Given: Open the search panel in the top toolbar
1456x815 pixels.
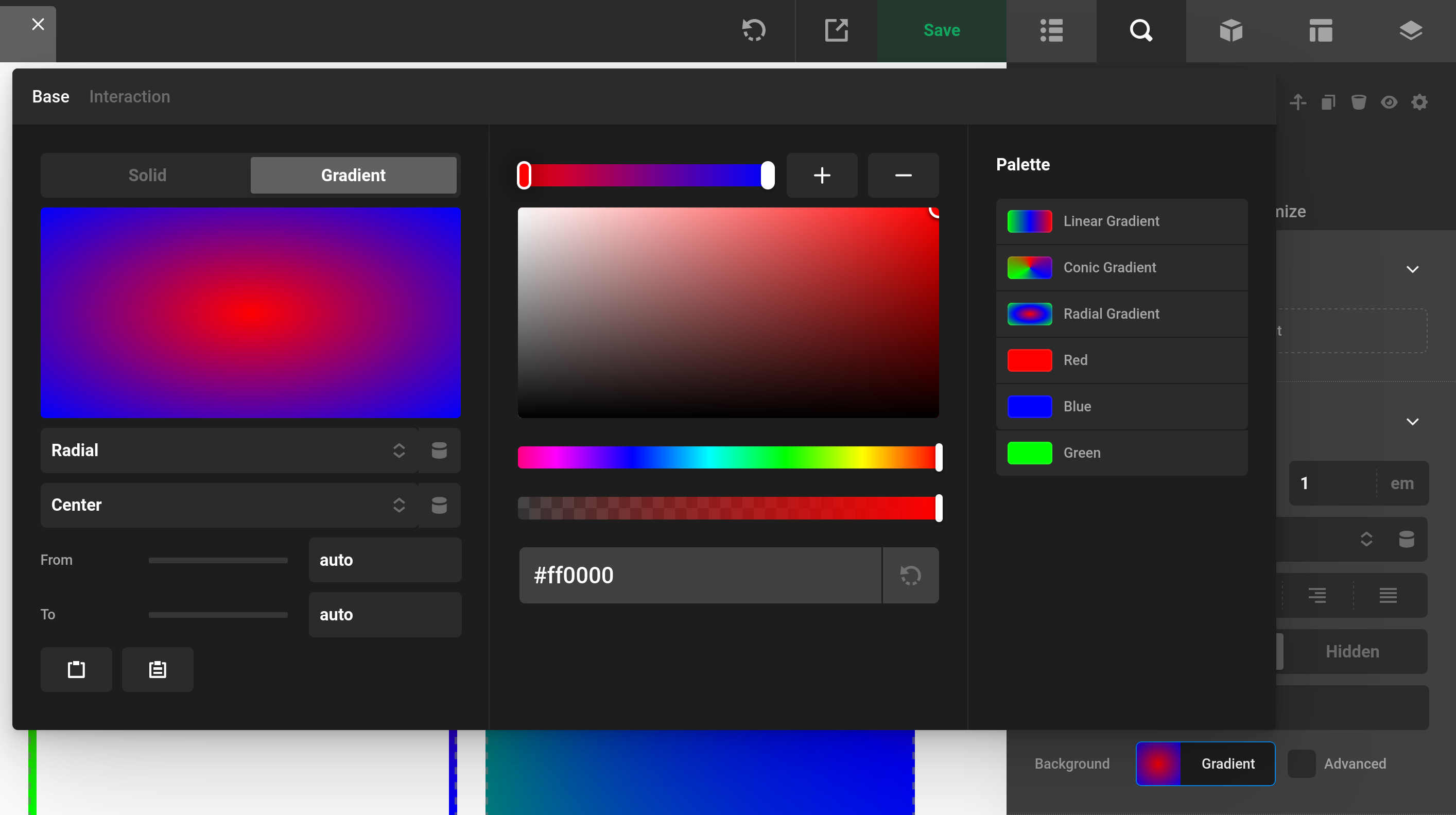Looking at the screenshot, I should [1141, 31].
